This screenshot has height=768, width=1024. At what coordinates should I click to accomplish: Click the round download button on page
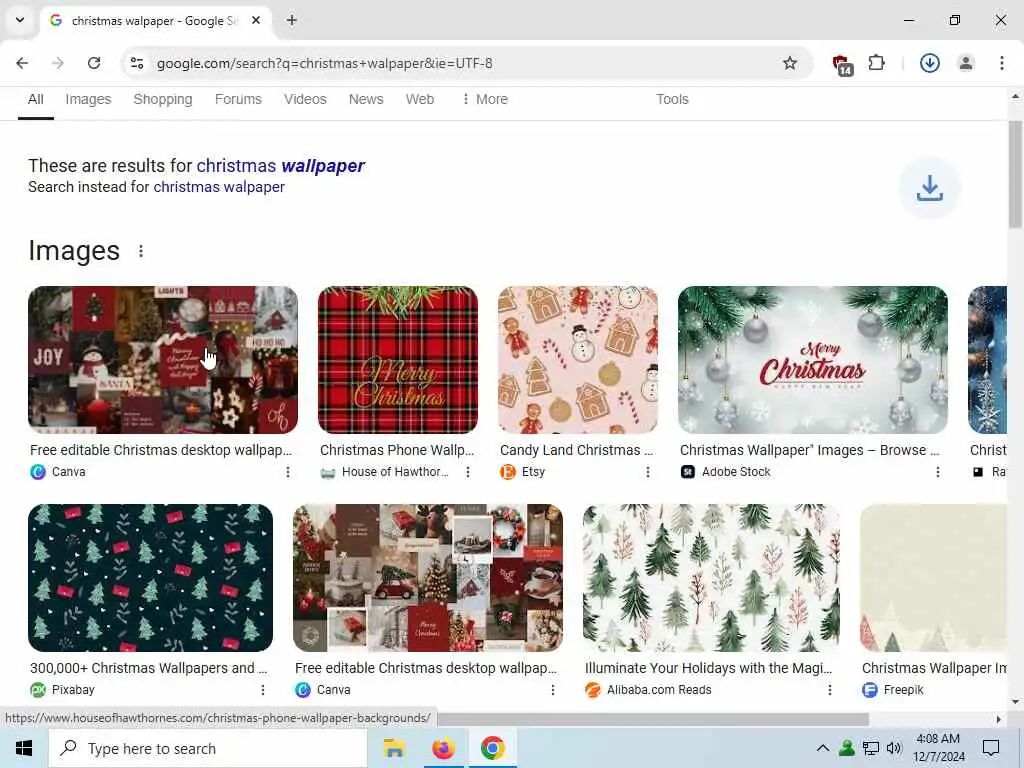pos(930,188)
